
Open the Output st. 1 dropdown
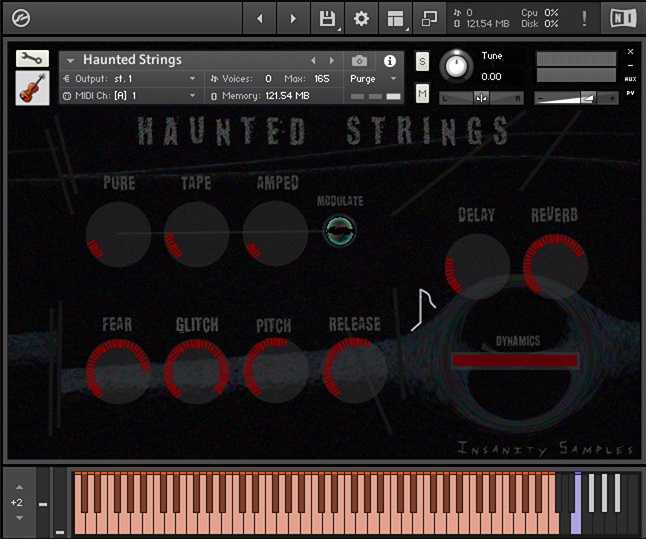tap(131, 78)
